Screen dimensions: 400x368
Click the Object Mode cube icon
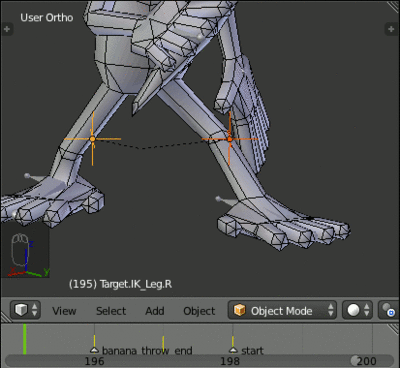pos(239,310)
